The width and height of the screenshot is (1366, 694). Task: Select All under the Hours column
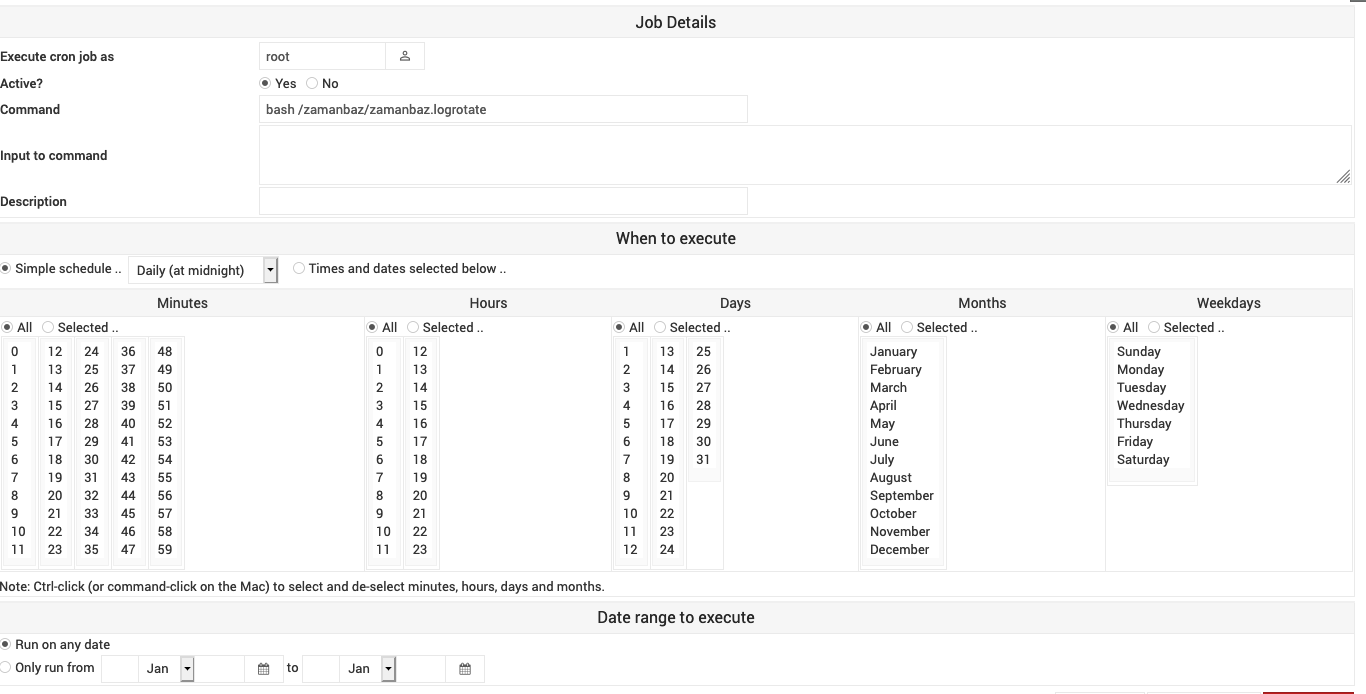pos(371,327)
